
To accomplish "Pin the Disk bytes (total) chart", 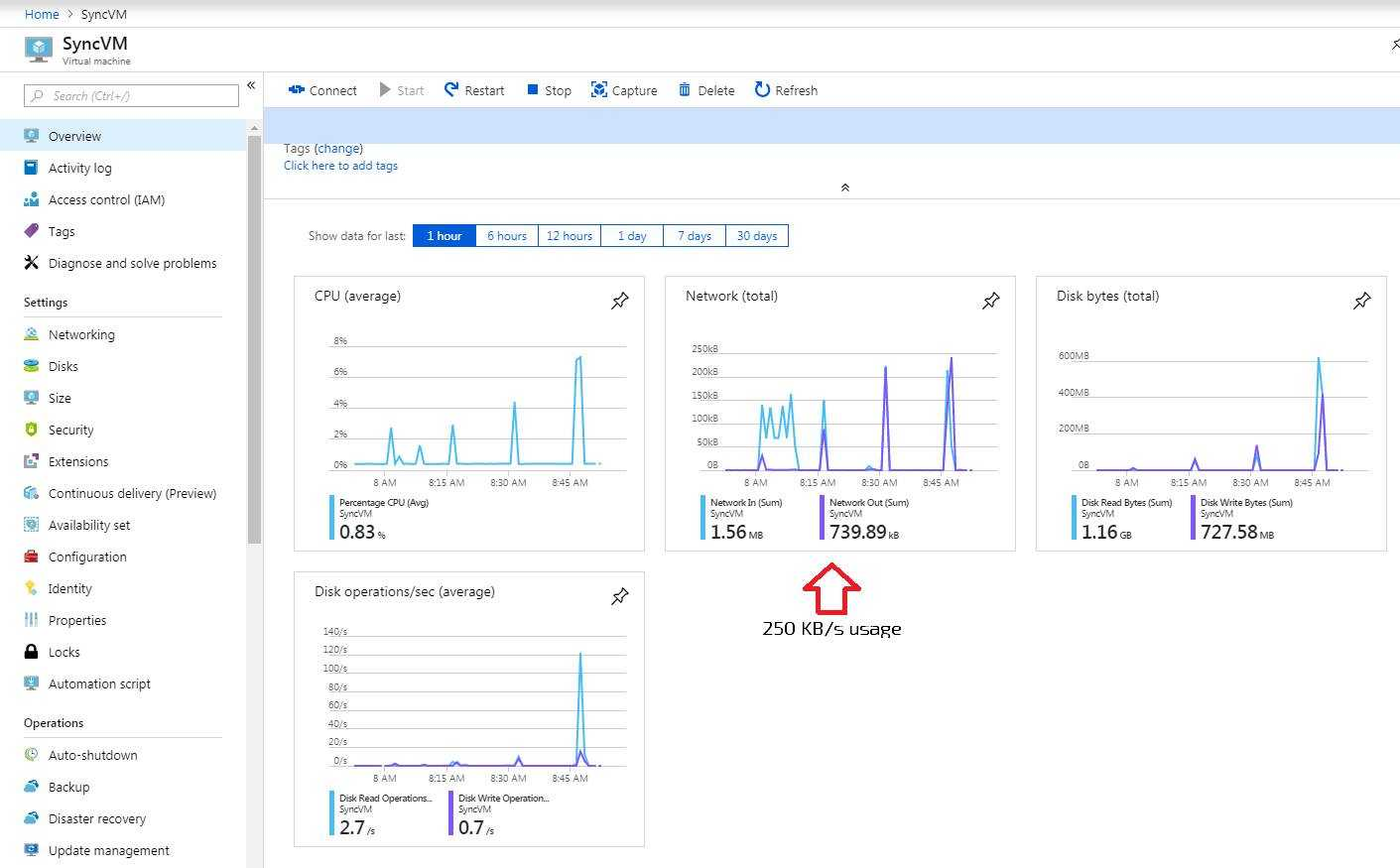I will (1362, 300).
